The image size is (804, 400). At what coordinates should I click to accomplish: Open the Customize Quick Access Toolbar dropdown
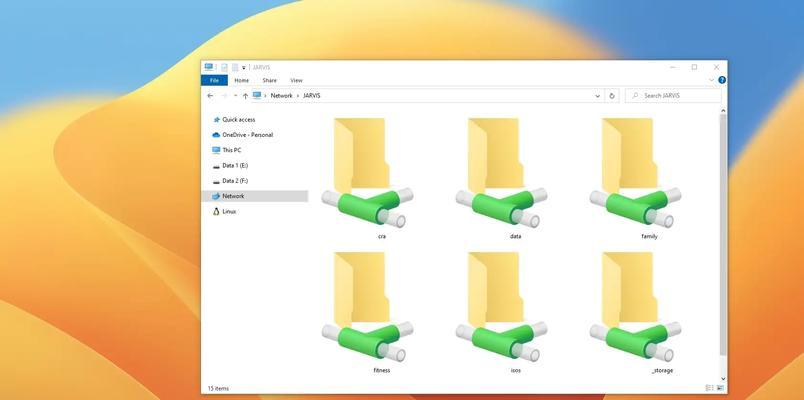(x=244, y=68)
